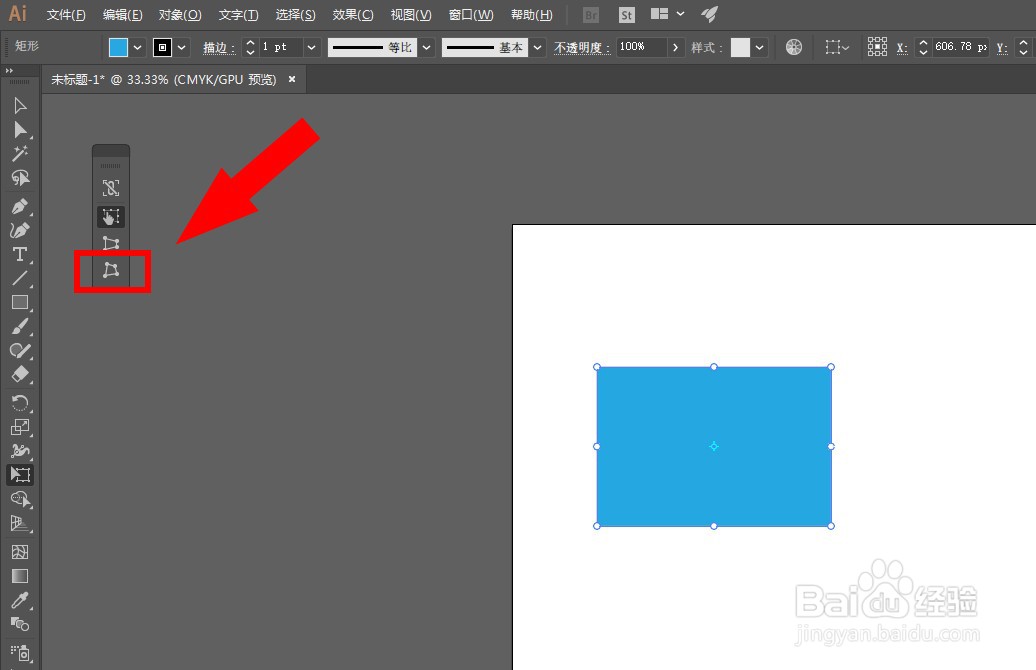Open the 选择(S) menu
Viewport: 1036px width, 670px height.
(295, 15)
